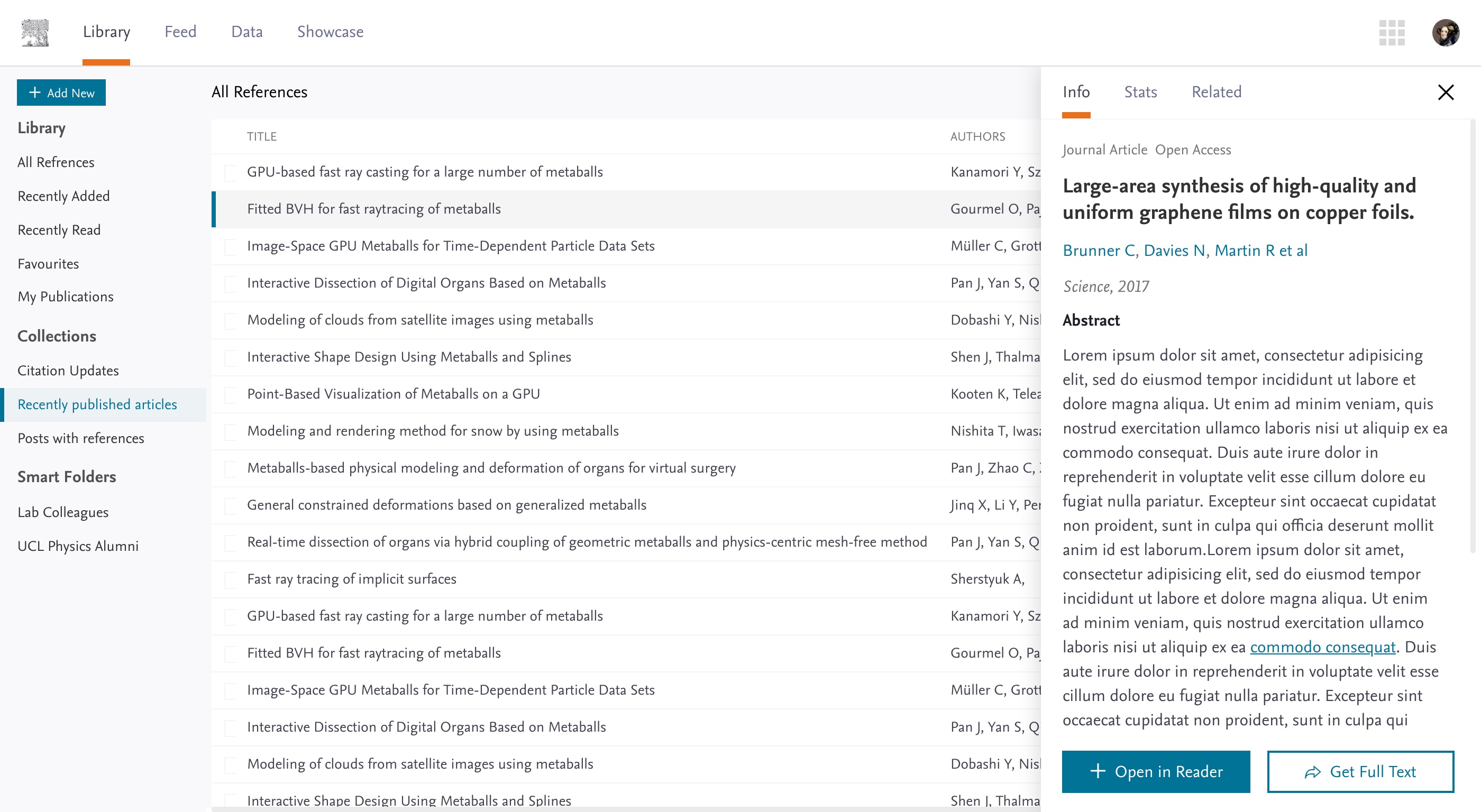This screenshot has height=812, width=1481.
Task: Check the Metaballs-based physical modeling row checkbox
Action: pyautogui.click(x=230, y=468)
